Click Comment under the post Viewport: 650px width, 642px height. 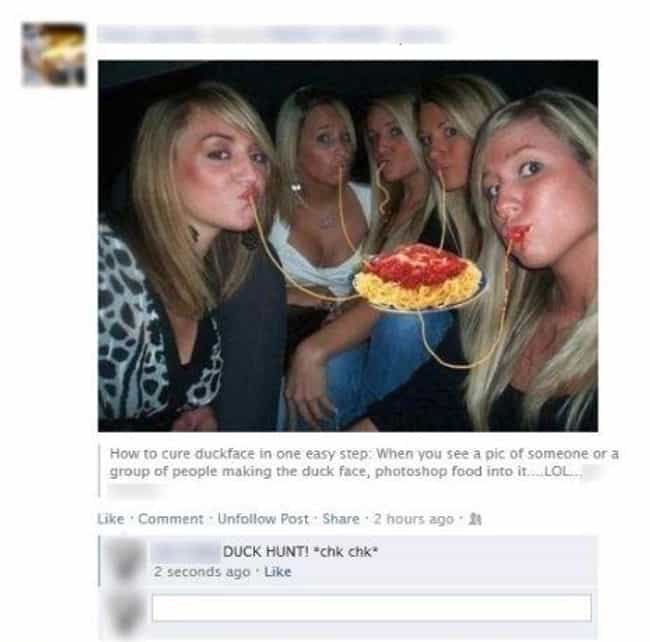coord(171,519)
